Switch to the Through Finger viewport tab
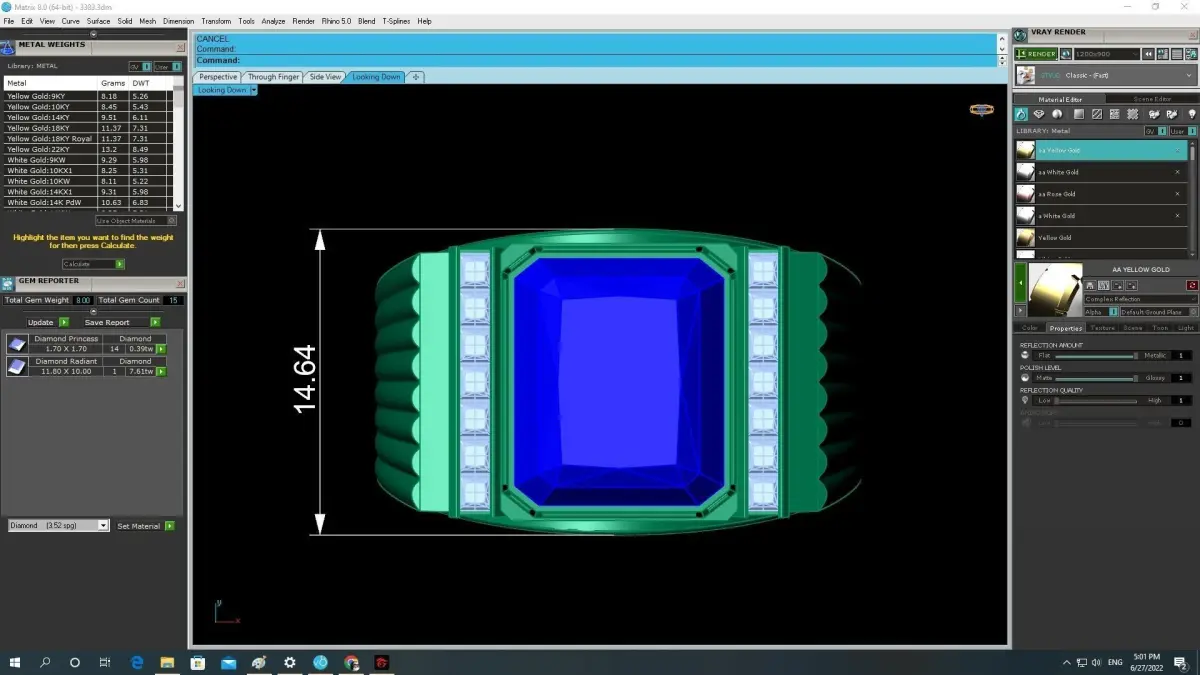The image size is (1200, 675). (273, 77)
